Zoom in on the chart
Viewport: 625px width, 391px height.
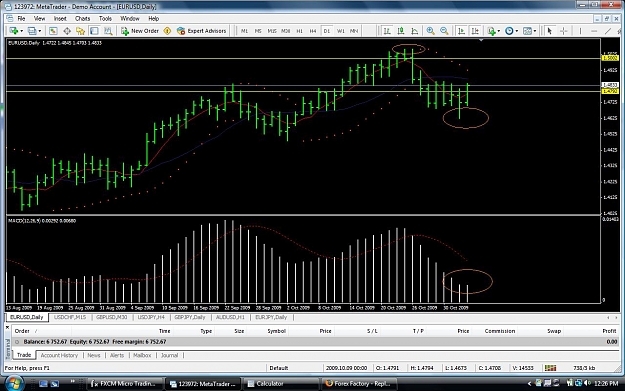click(430, 31)
